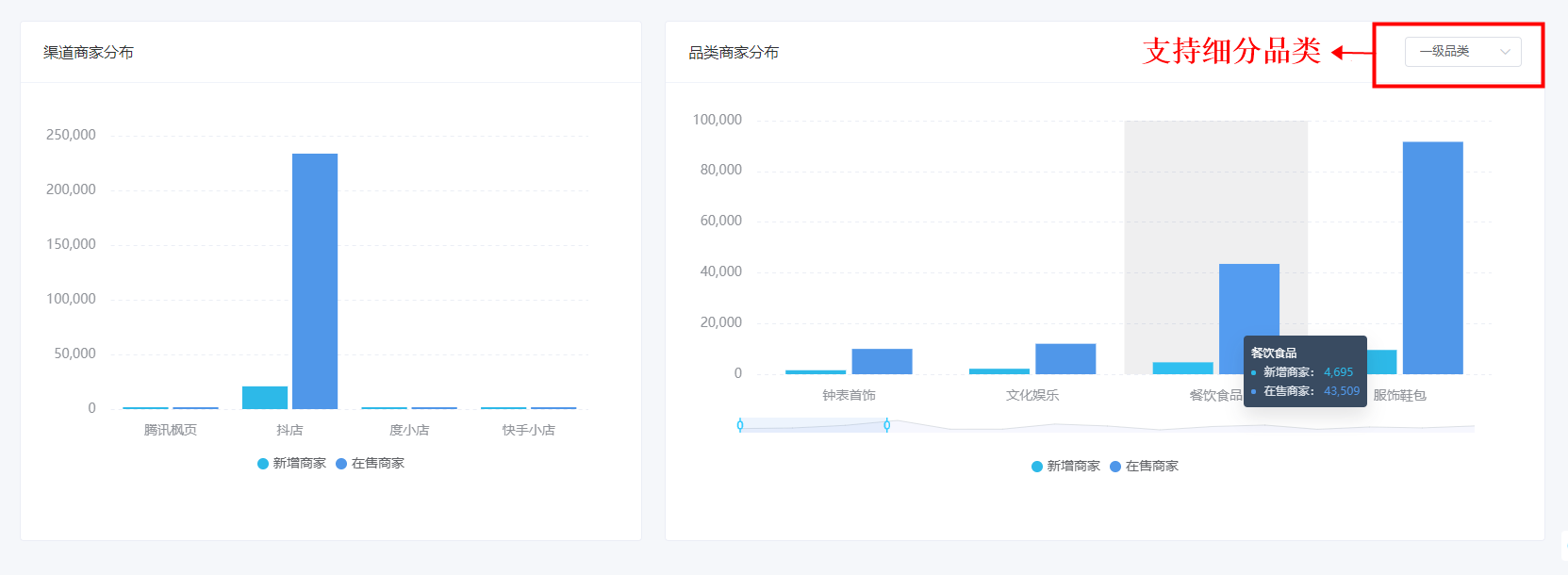Screen dimensions: 1568x575
Task: Click the 餐饮食品 tooltip heading
Action: (1274, 353)
